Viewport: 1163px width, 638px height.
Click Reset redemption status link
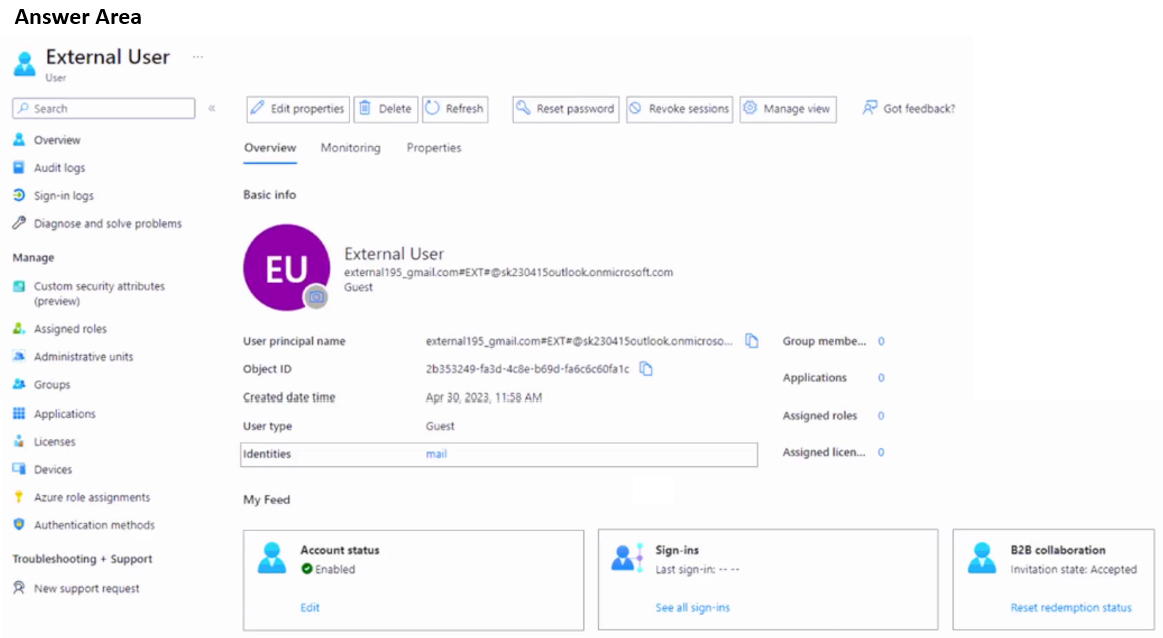(1071, 608)
